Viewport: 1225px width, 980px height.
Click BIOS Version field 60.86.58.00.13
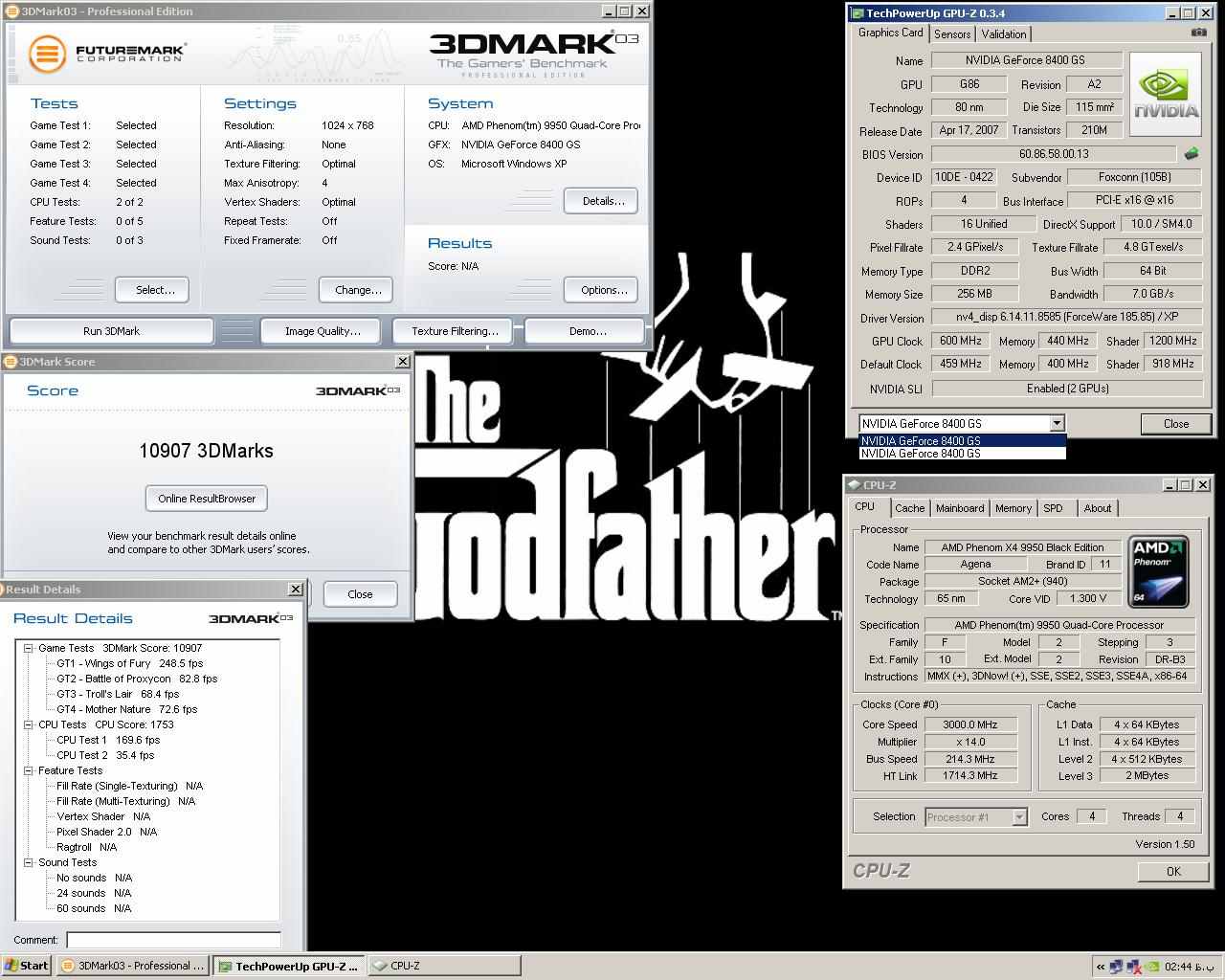click(x=1054, y=154)
